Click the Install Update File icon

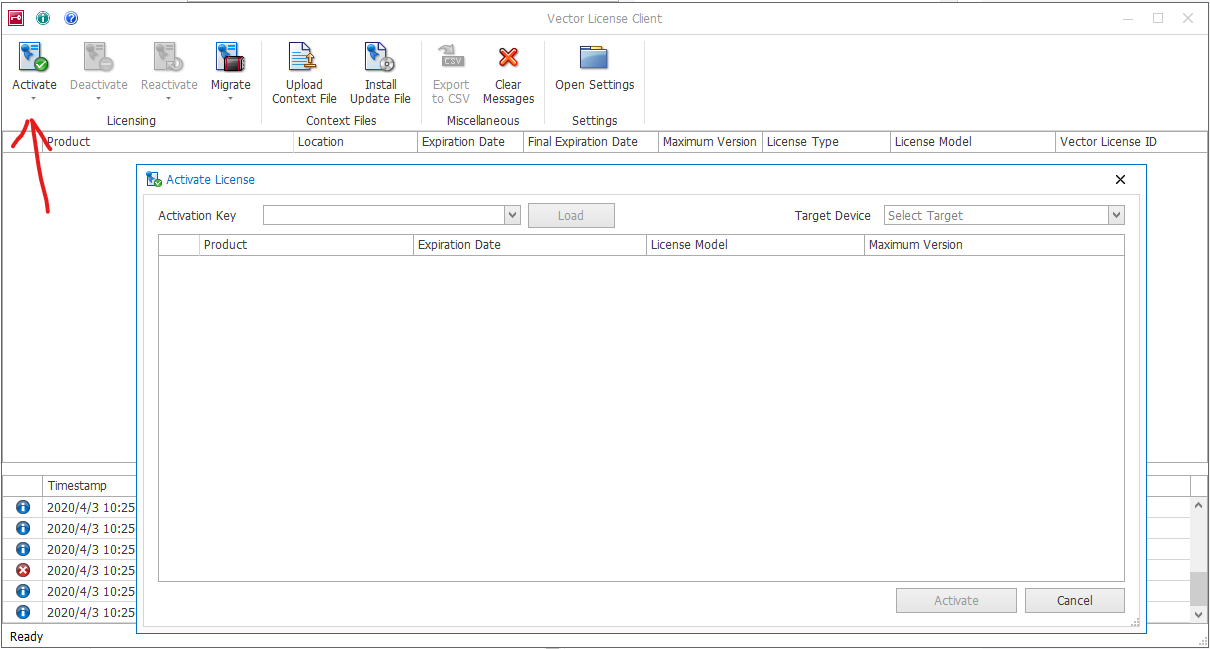point(380,58)
